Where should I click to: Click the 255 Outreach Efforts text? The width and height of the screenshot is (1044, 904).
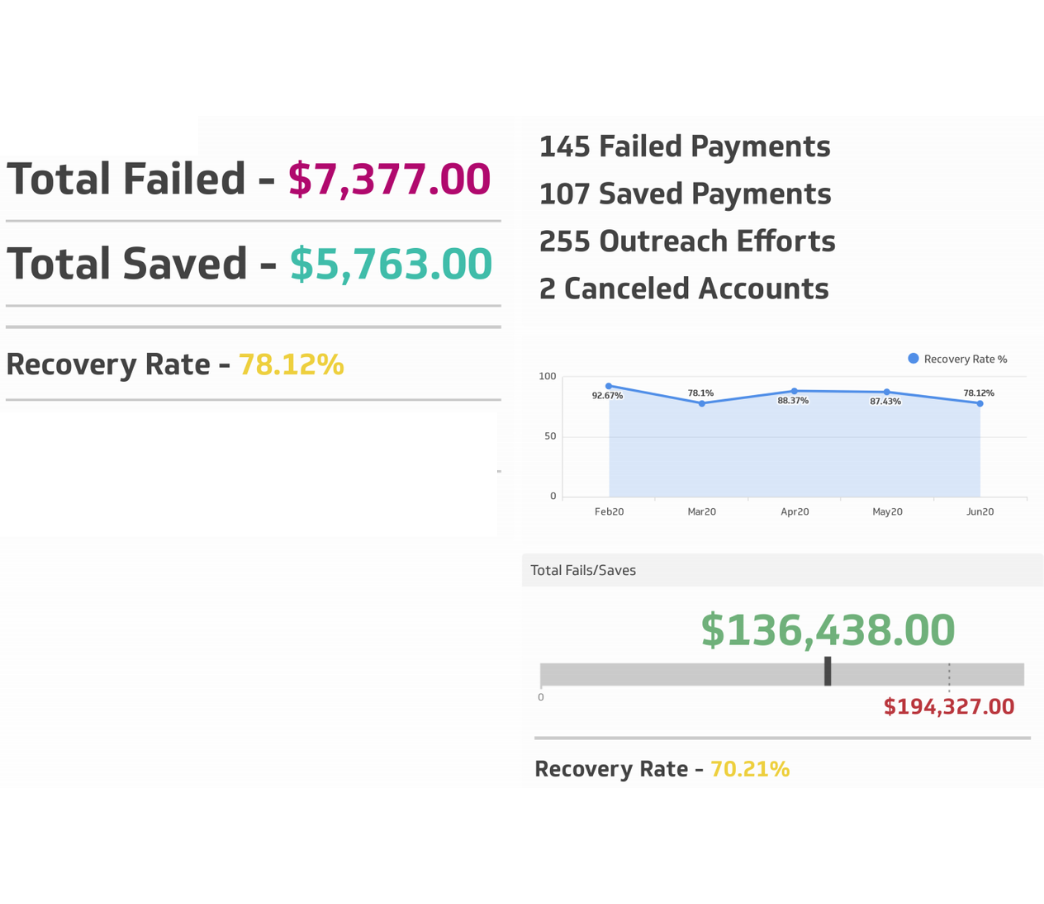(x=687, y=241)
